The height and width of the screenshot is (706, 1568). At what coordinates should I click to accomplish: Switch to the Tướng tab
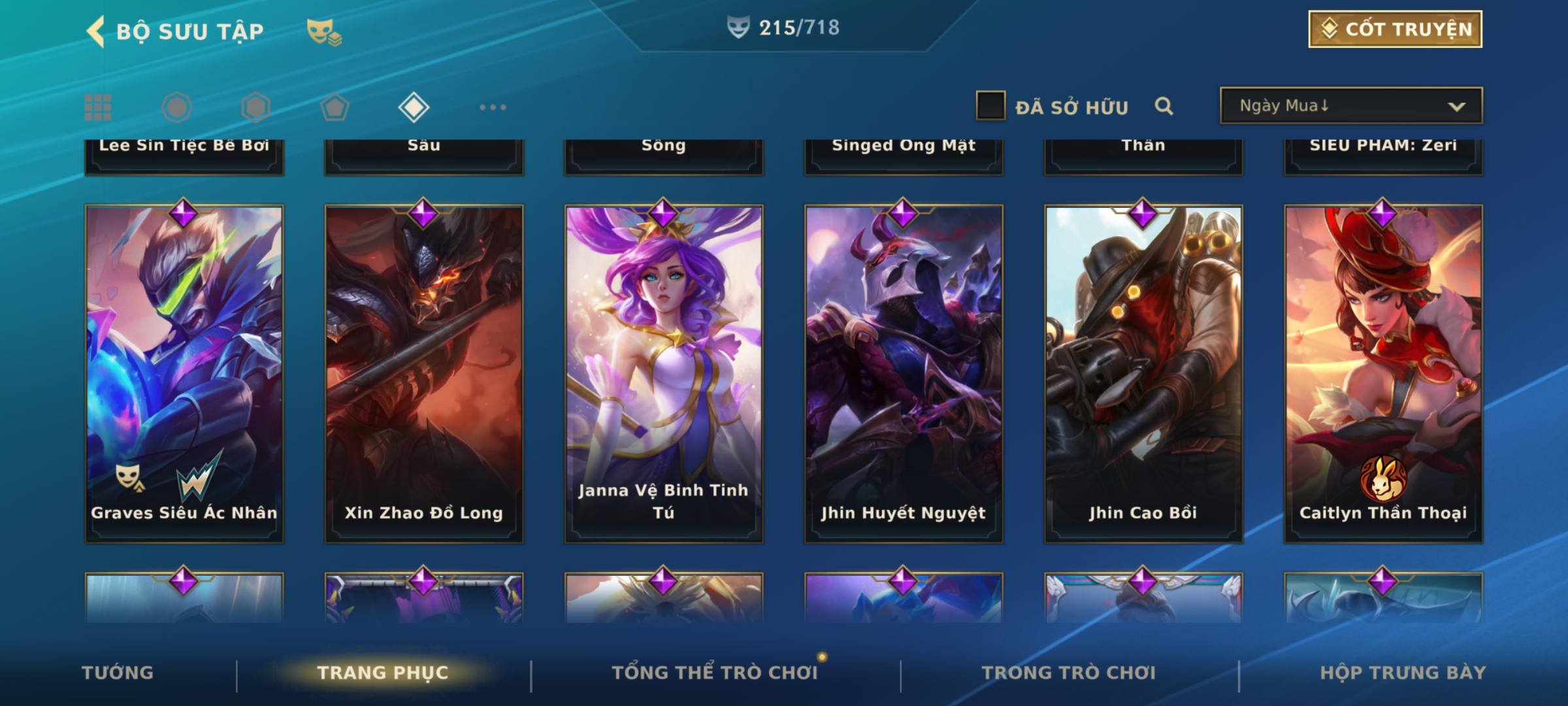pyautogui.click(x=118, y=673)
